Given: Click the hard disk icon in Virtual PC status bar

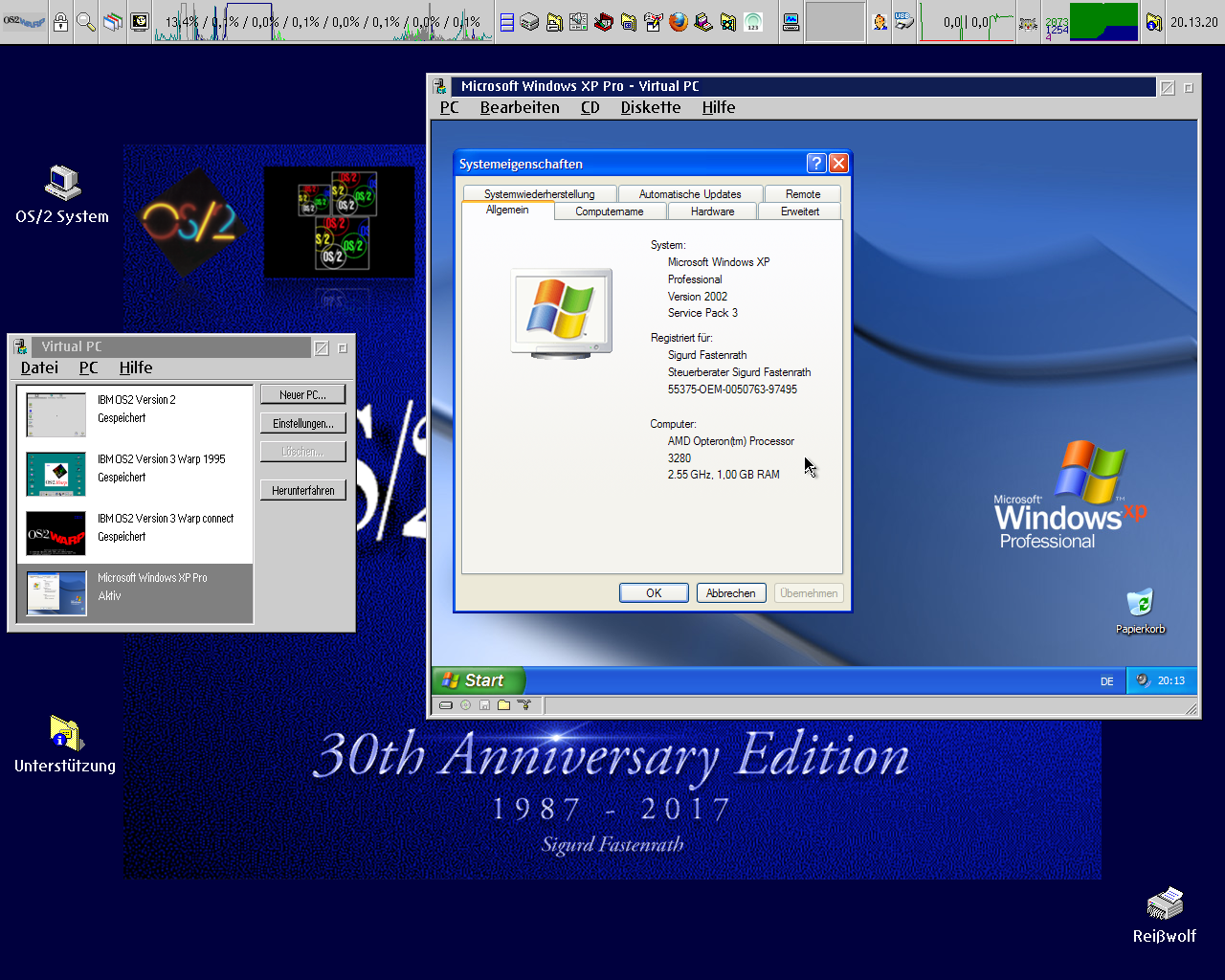Looking at the screenshot, I should [446, 705].
